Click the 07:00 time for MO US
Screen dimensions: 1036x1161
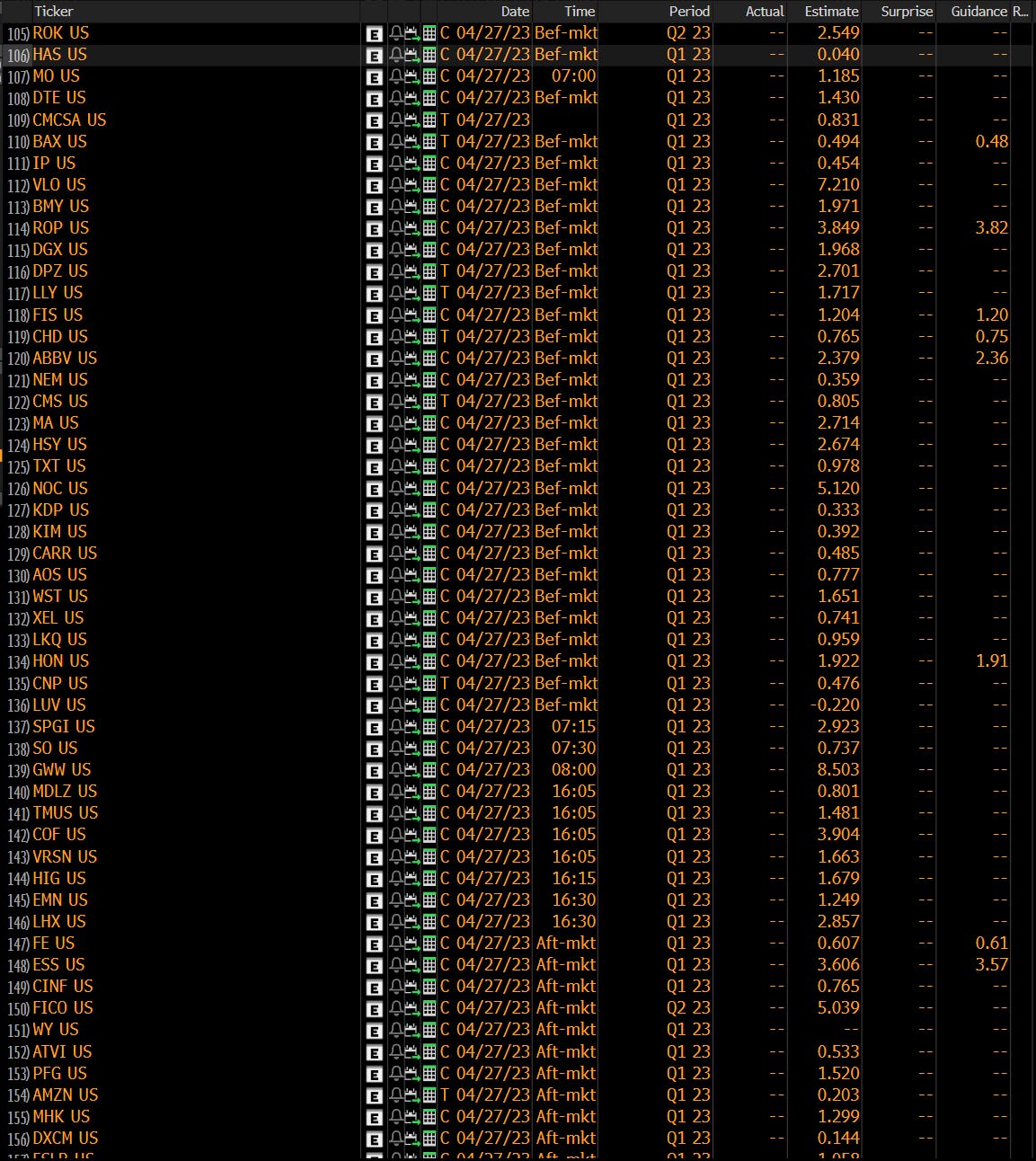(x=574, y=76)
